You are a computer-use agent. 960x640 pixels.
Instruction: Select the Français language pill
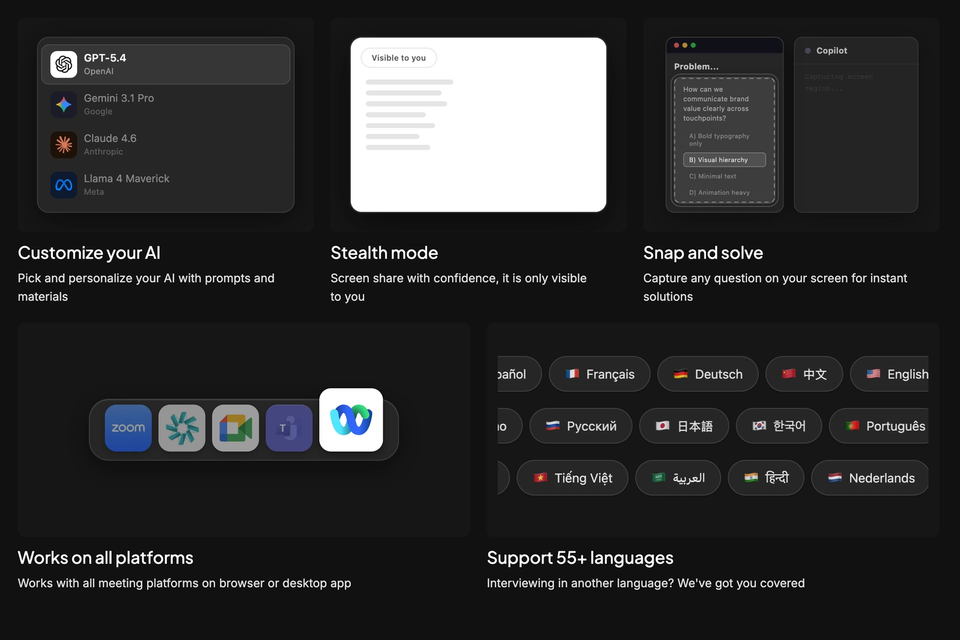point(599,374)
